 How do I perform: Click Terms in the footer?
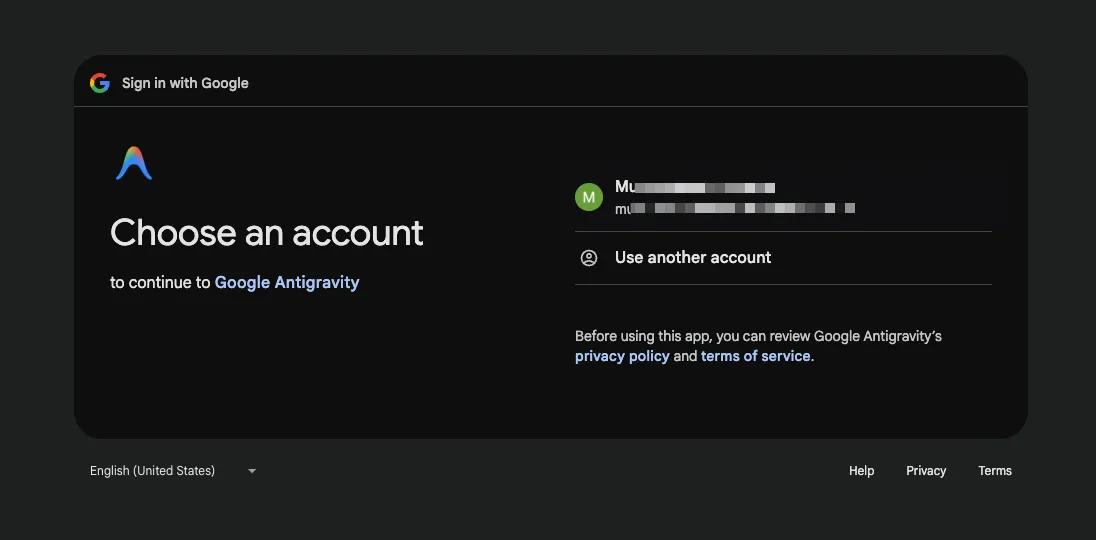995,471
